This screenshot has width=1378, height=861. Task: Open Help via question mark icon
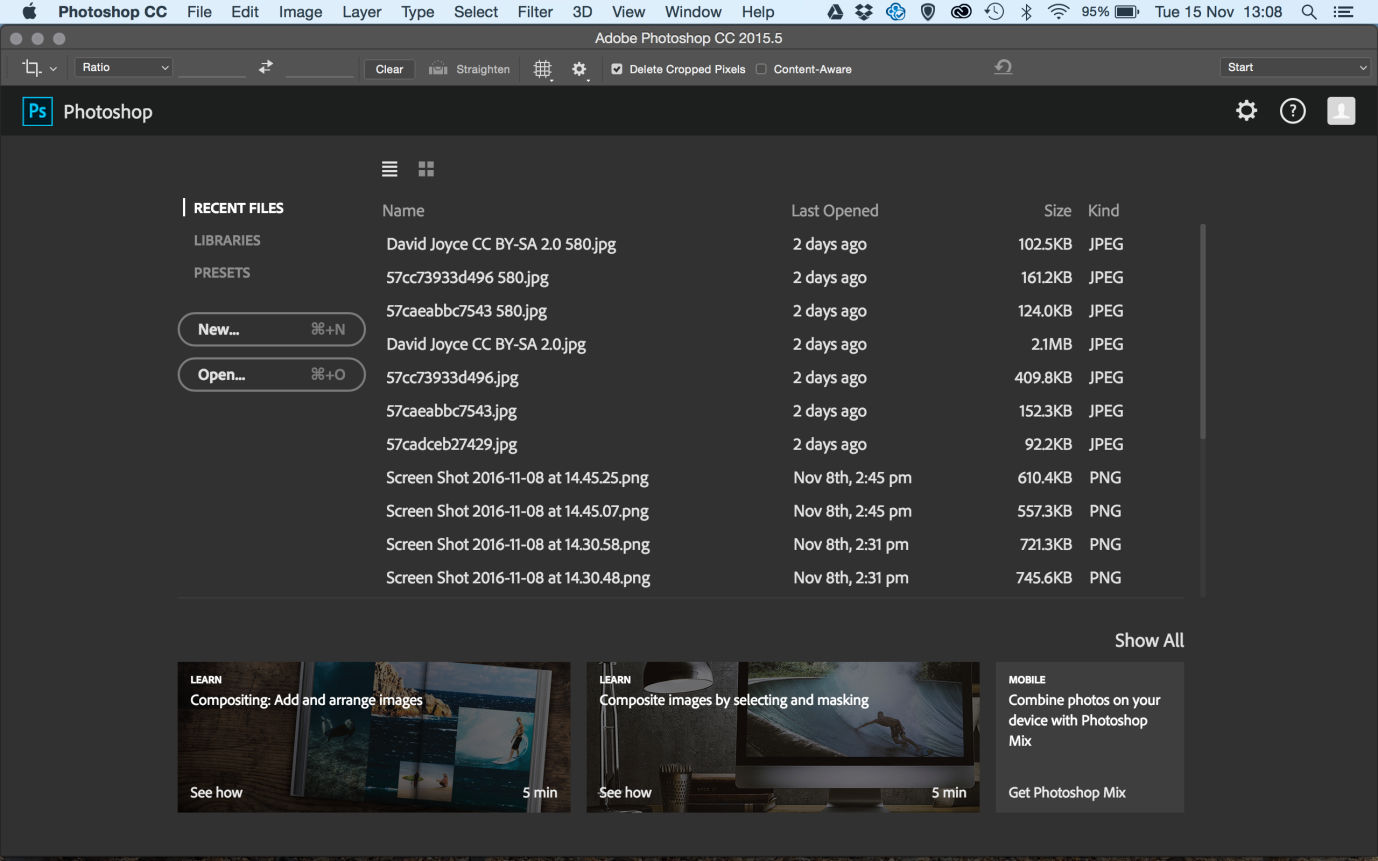[x=1293, y=111]
